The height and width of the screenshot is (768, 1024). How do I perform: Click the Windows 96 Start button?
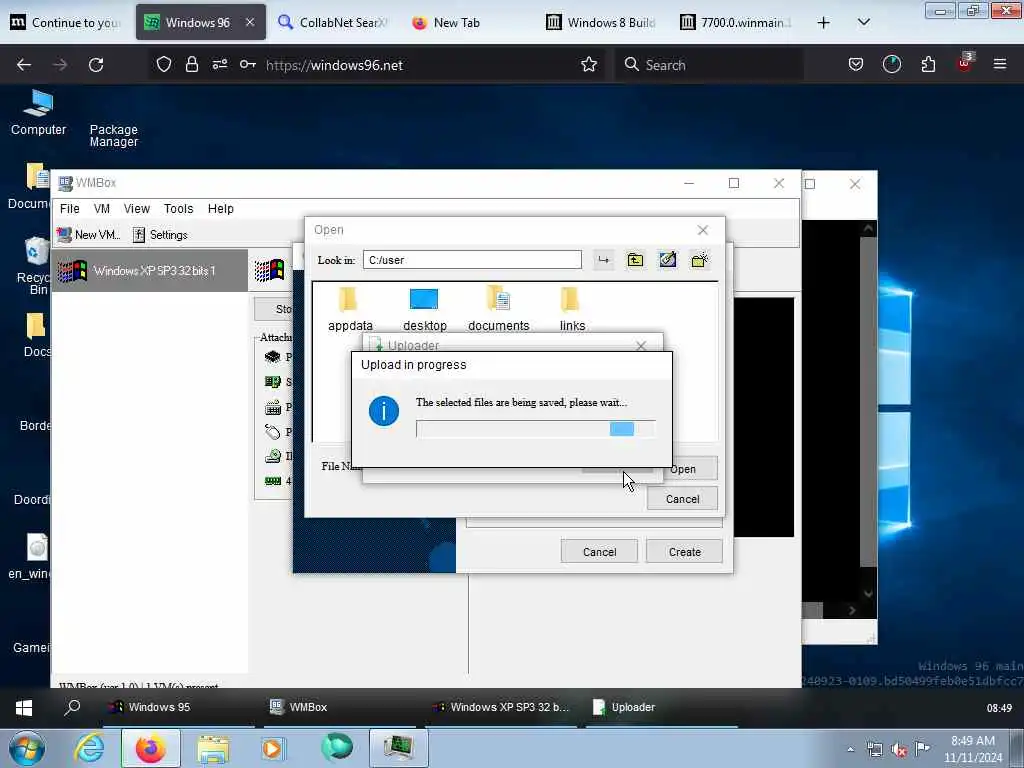coord(24,707)
